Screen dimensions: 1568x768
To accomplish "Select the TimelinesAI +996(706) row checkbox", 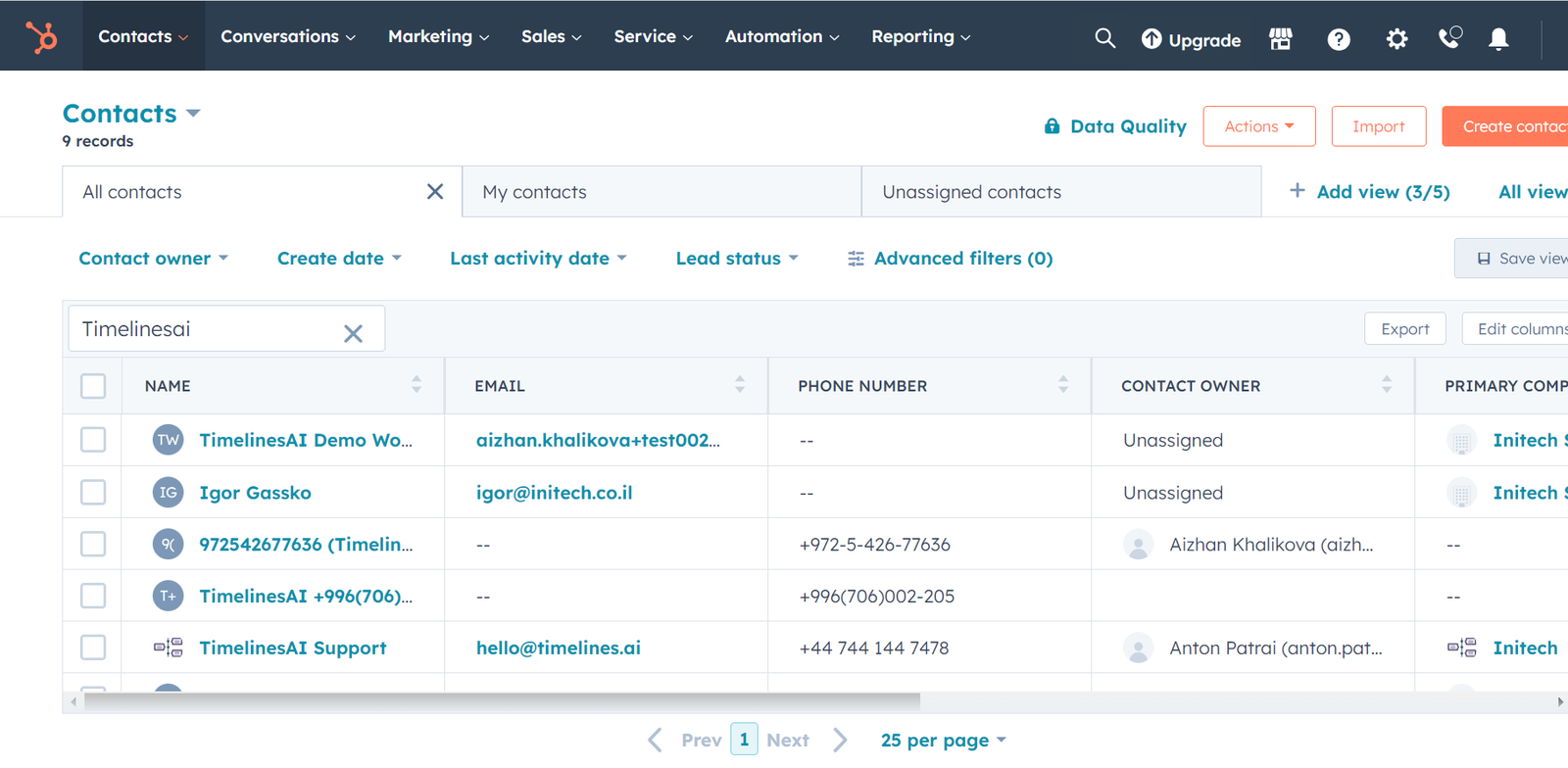I will [93, 596].
